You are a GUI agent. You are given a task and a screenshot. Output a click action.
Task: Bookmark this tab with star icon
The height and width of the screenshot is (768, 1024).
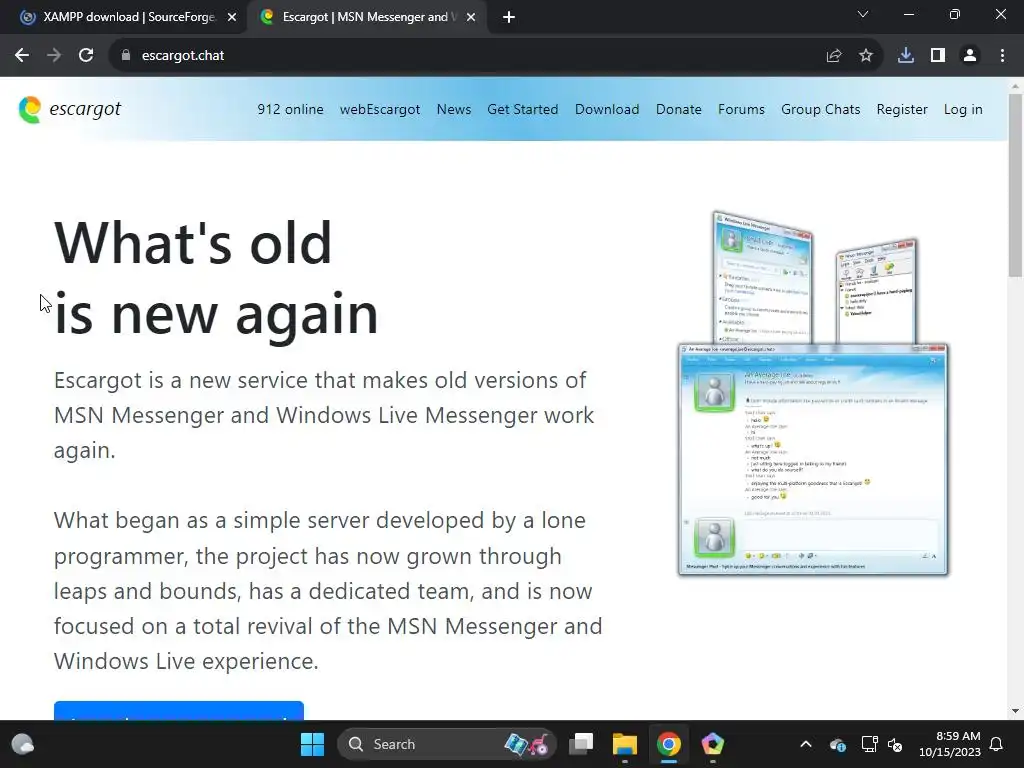tap(866, 56)
